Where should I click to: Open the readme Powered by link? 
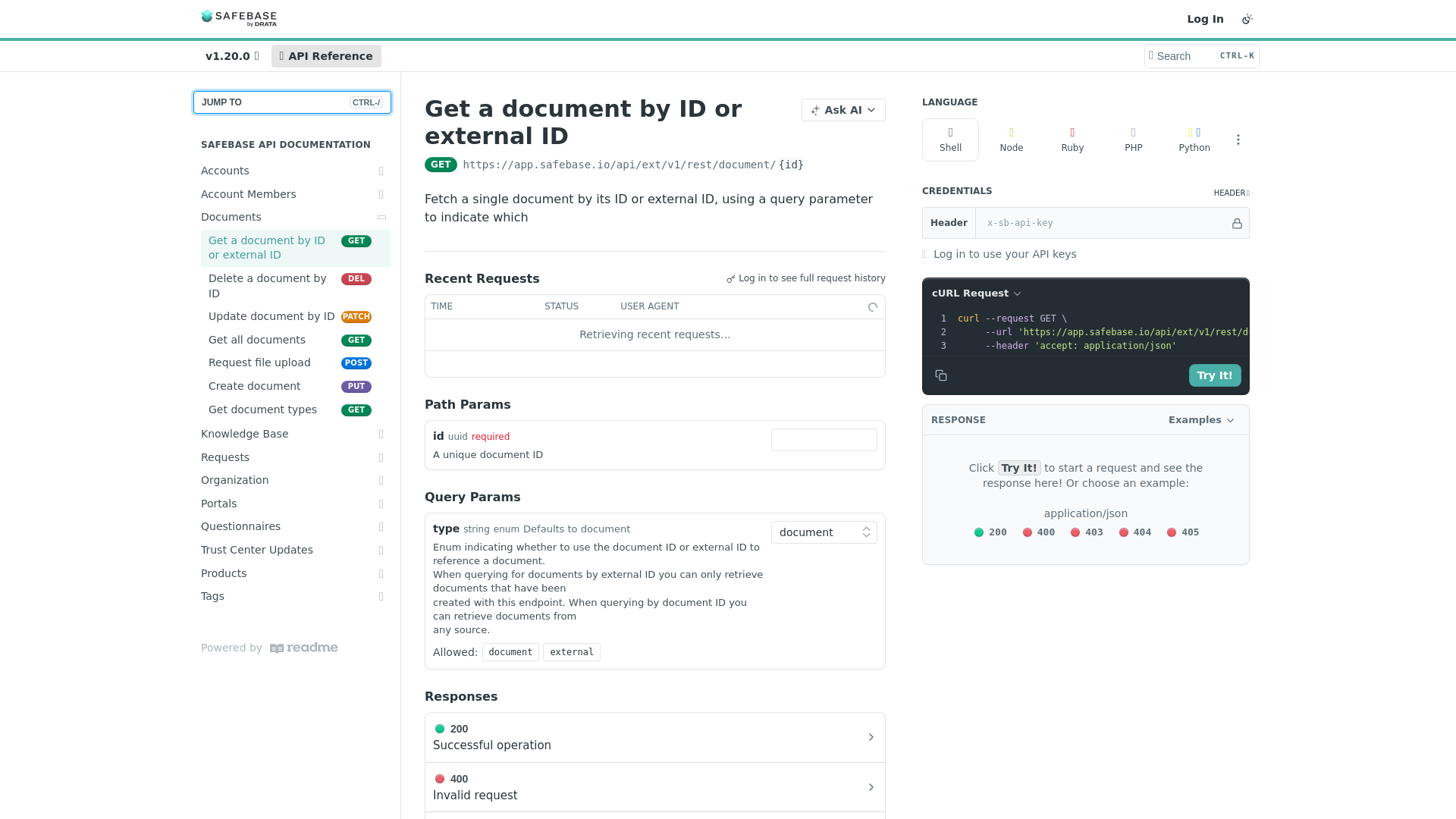click(269, 648)
